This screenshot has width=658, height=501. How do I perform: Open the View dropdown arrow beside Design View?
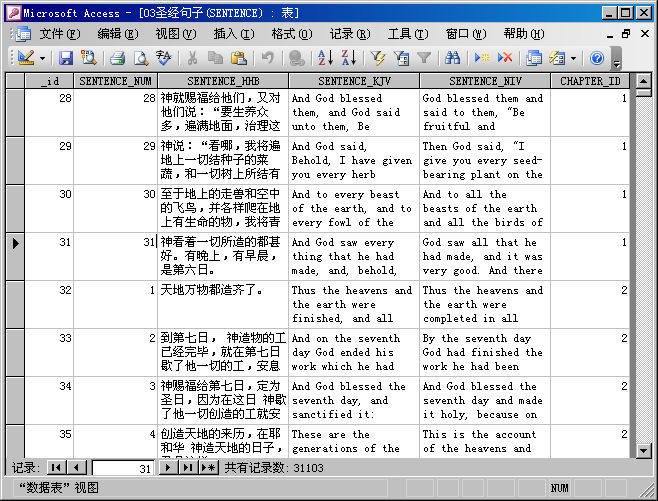(x=42, y=58)
